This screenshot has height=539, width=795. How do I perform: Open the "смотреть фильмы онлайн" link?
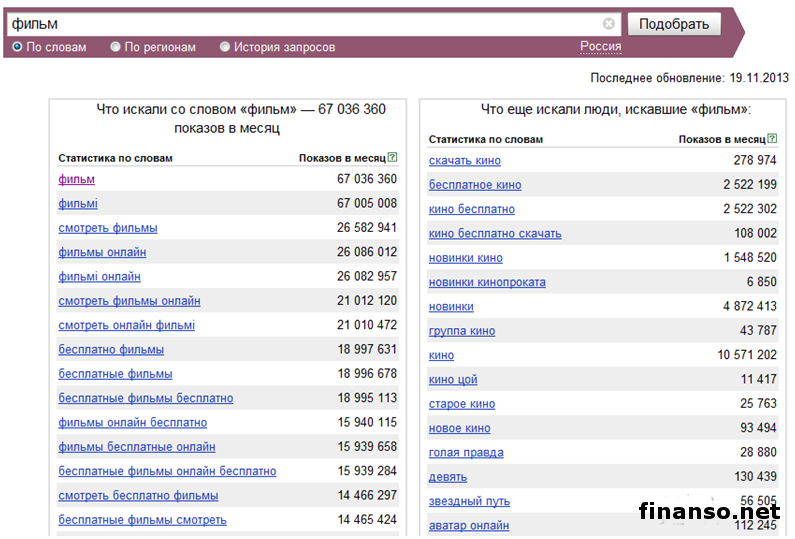[129, 301]
